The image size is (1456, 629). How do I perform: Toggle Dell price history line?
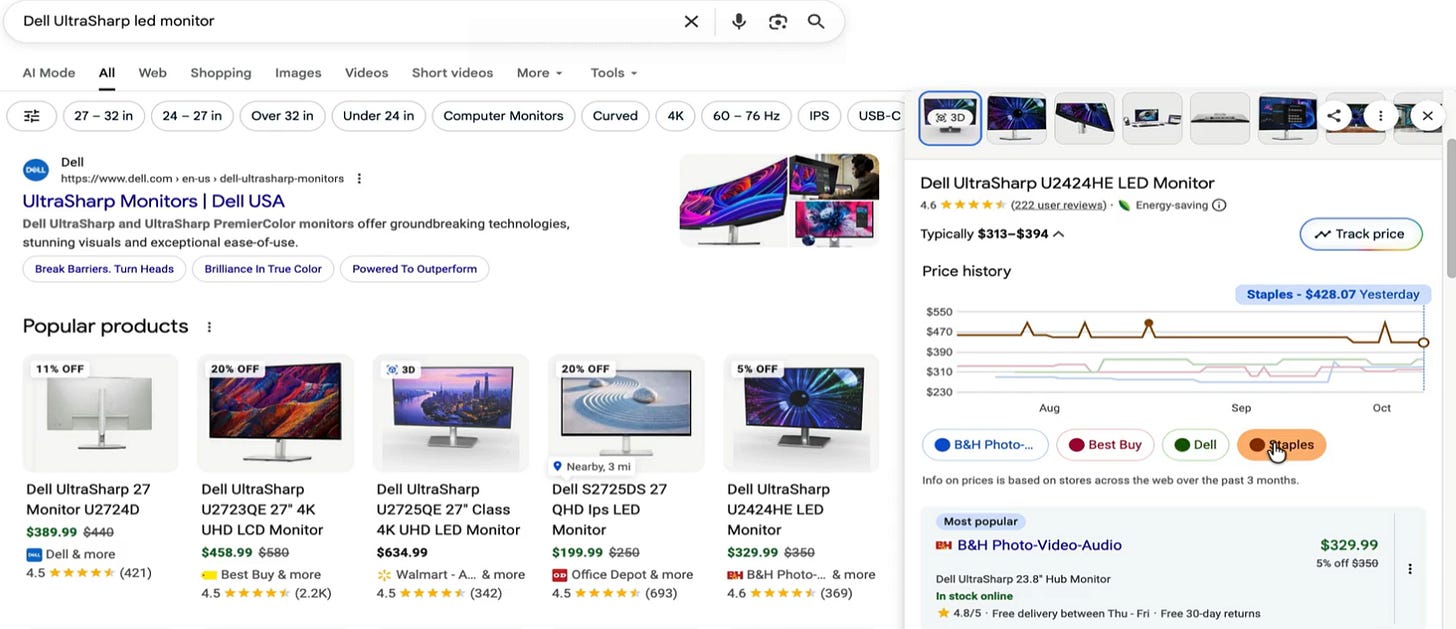1195,445
